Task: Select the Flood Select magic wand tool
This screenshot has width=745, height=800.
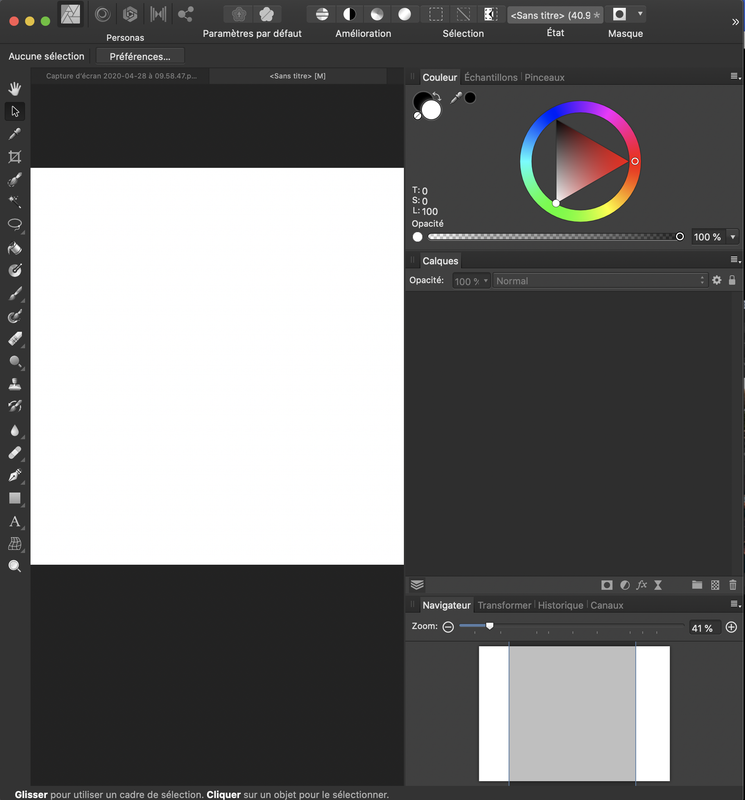Action: (x=15, y=202)
